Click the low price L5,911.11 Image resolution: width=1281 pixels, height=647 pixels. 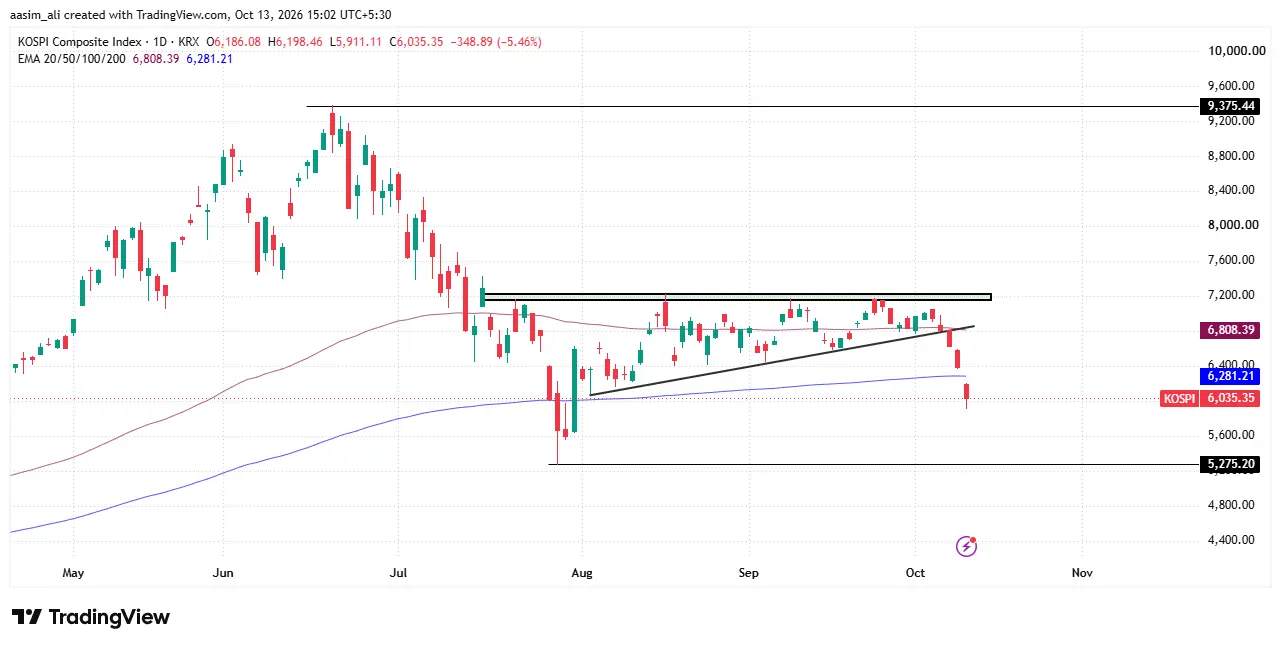click(x=356, y=41)
